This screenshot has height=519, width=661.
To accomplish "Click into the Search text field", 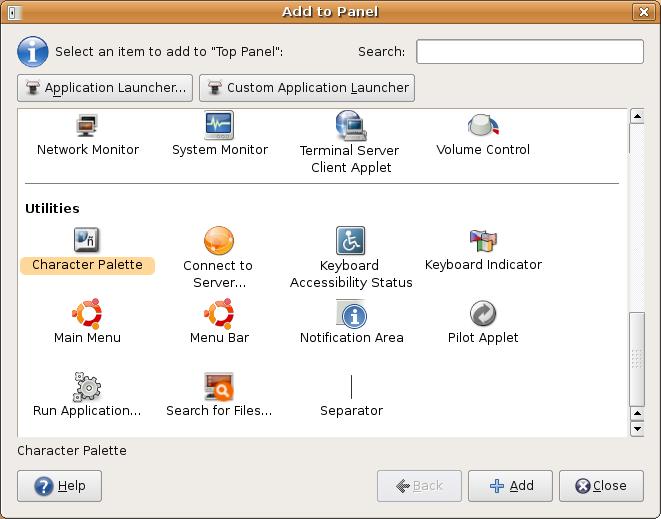I will click(x=529, y=52).
